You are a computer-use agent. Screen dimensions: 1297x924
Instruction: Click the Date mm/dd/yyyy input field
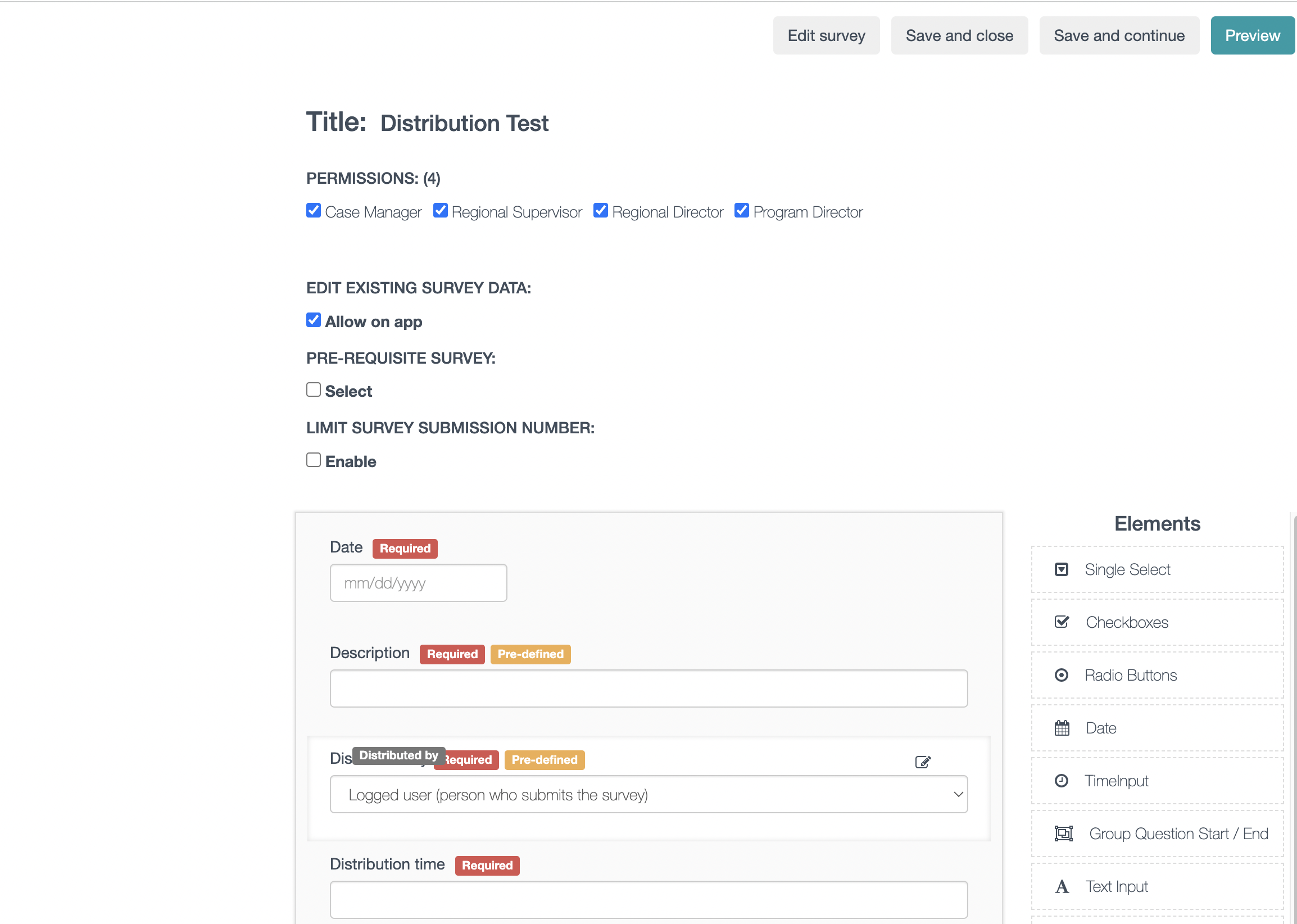click(418, 583)
